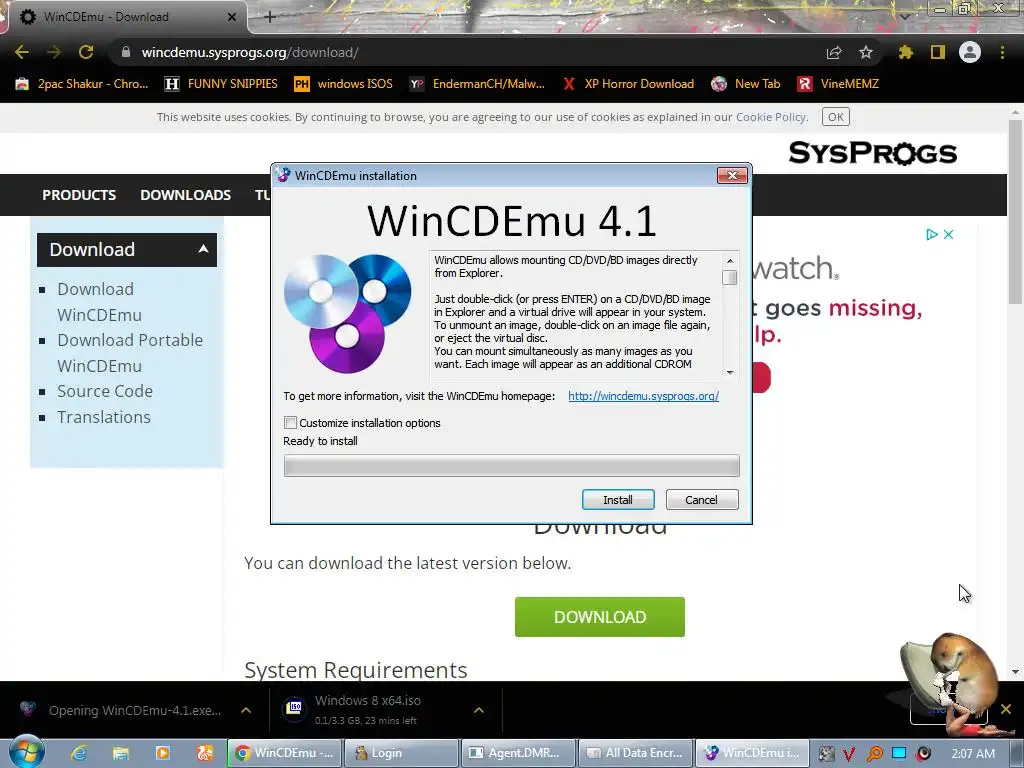The width and height of the screenshot is (1024, 768).
Task: Open Download WinCDEmu sidebar link
Action: 99,302
